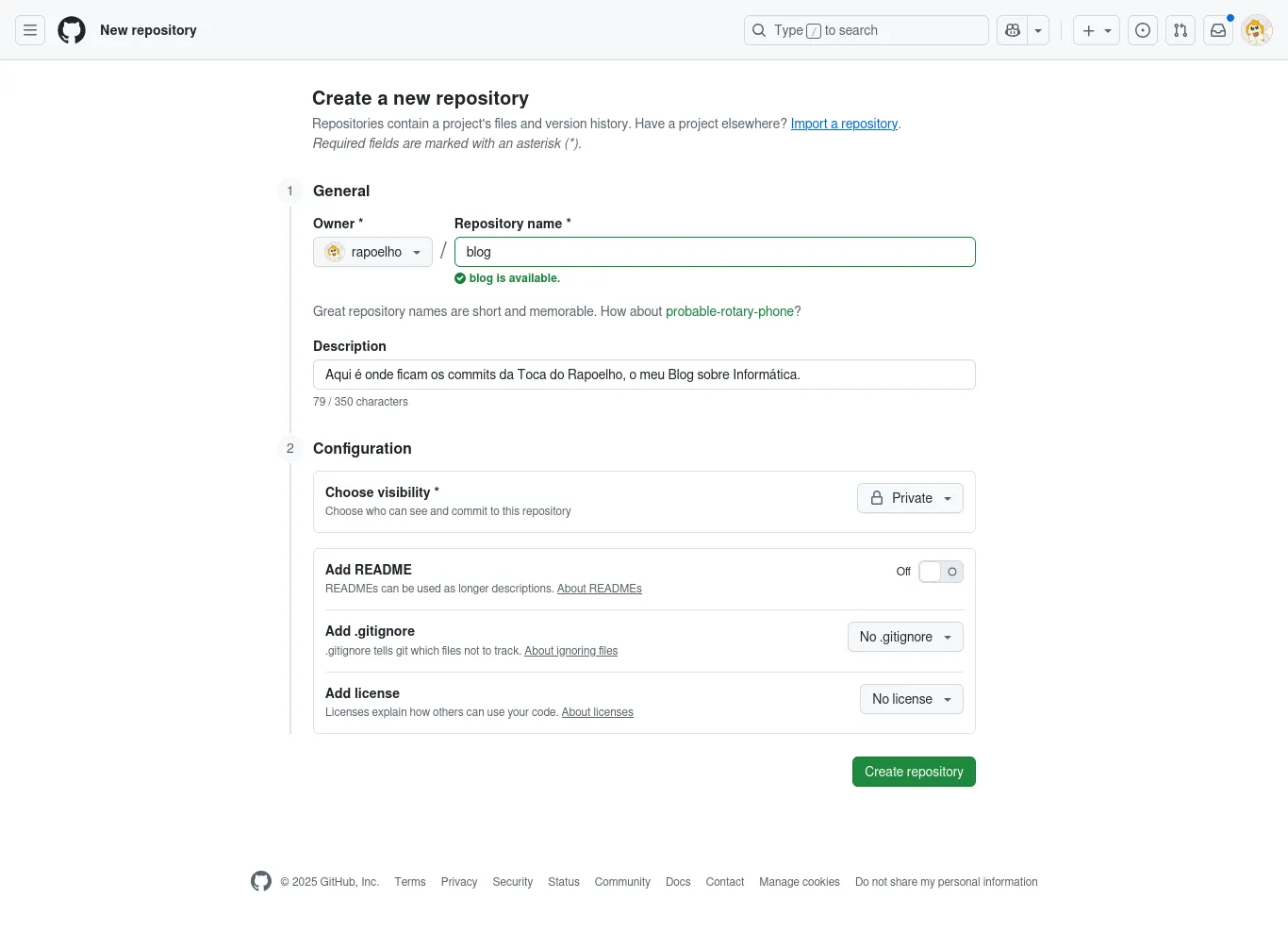Open the Security footer link
1288x932 pixels.
513,882
